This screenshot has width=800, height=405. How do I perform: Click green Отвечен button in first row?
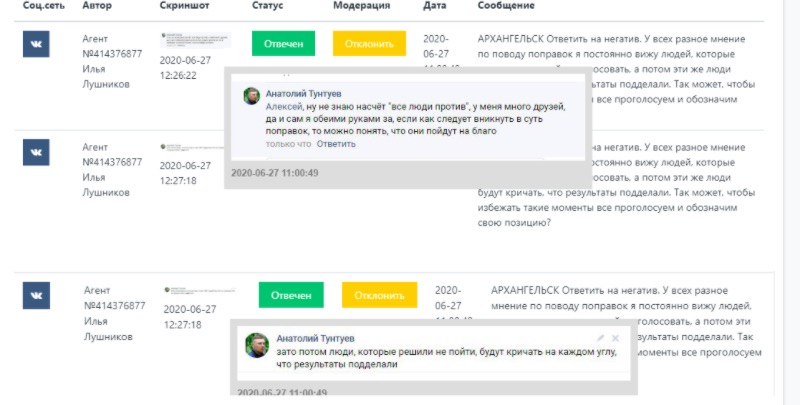point(283,44)
